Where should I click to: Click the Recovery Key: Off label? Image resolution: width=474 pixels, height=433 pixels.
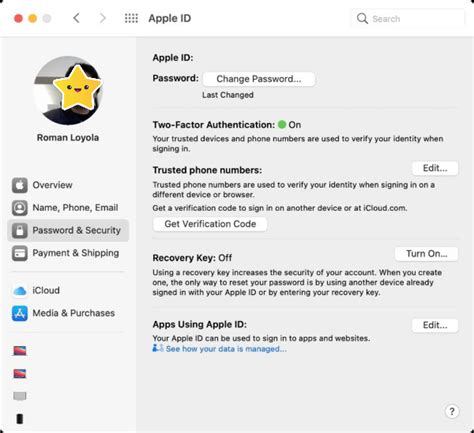point(192,258)
